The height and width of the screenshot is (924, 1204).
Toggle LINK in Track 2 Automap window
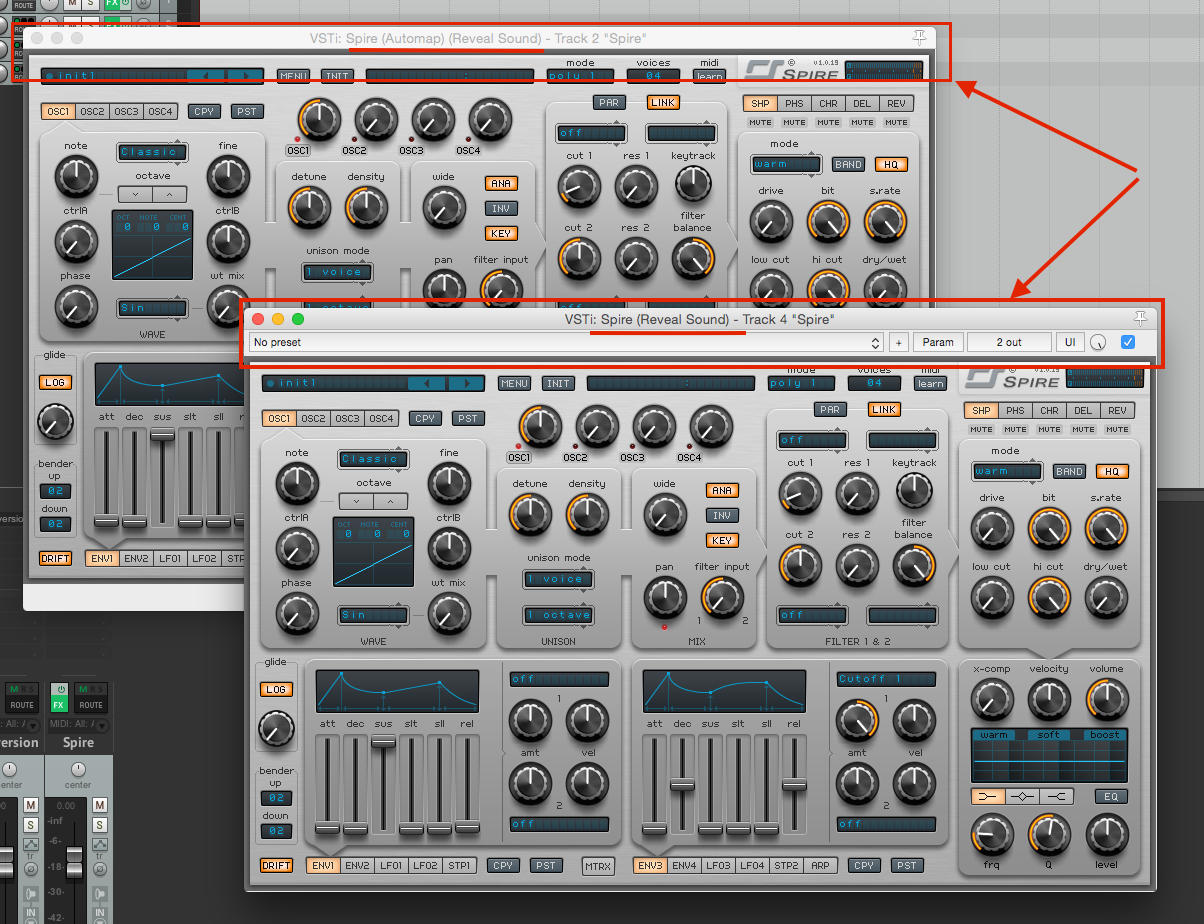(662, 102)
